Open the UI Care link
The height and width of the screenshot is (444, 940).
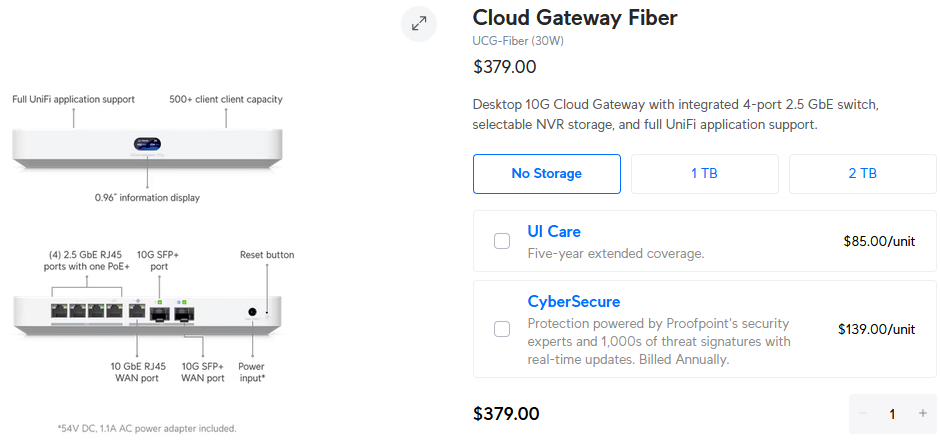pyautogui.click(x=554, y=231)
